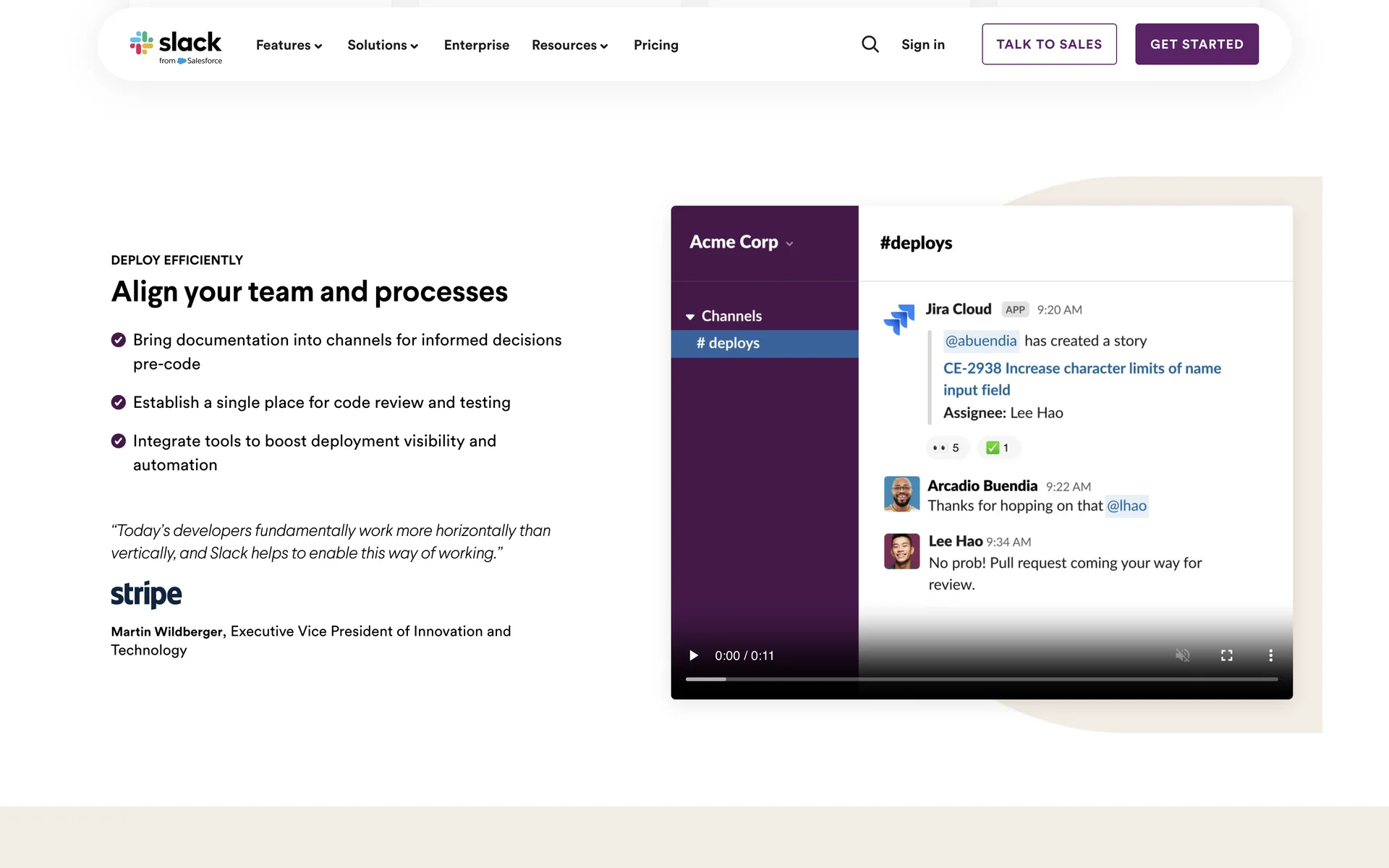
Task: Open the search magnifier icon
Action: (870, 45)
